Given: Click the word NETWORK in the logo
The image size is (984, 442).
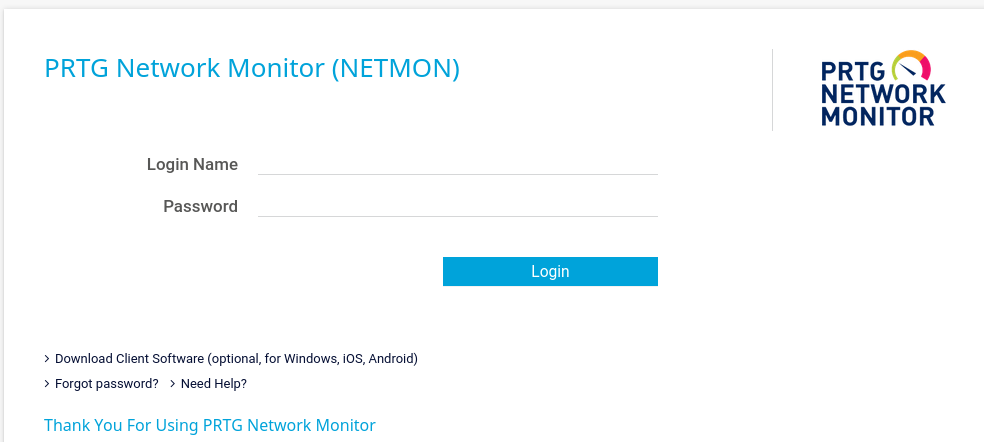Looking at the screenshot, I should pyautogui.click(x=883, y=94).
